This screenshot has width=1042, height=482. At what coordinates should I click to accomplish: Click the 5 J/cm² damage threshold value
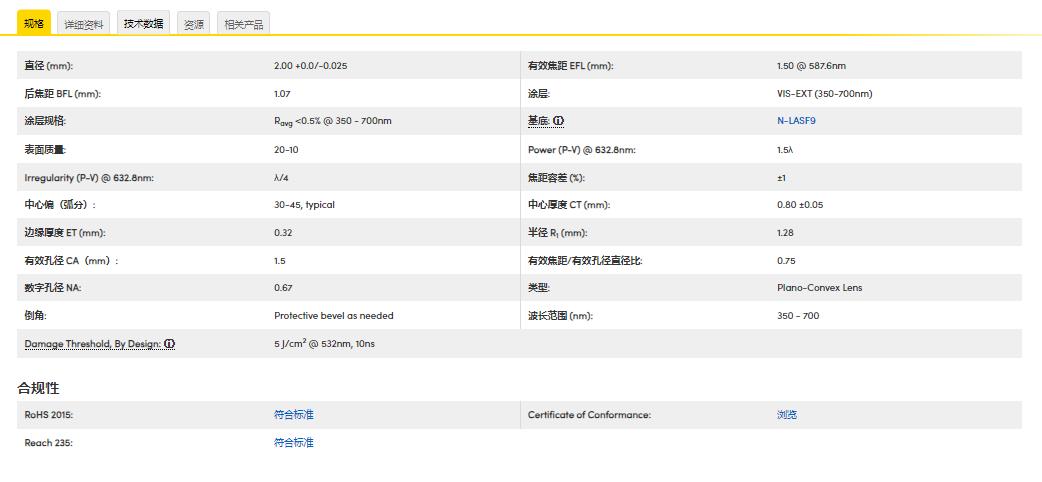(324, 344)
